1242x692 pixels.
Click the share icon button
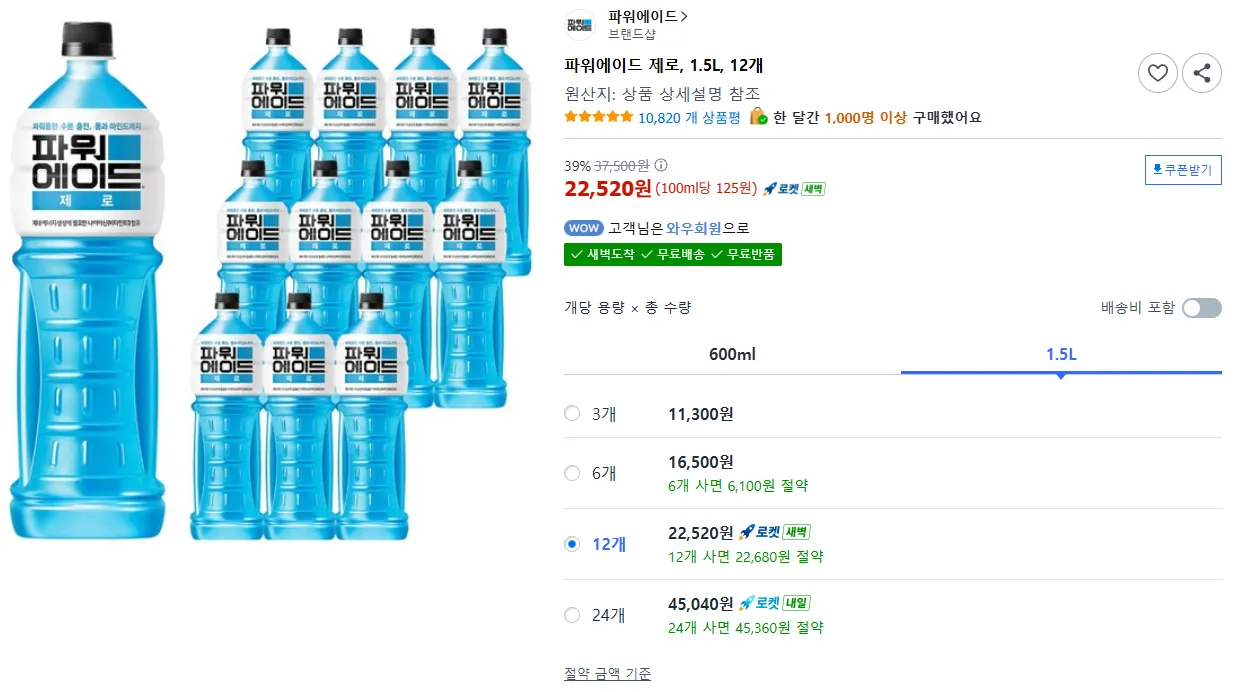(x=1202, y=73)
